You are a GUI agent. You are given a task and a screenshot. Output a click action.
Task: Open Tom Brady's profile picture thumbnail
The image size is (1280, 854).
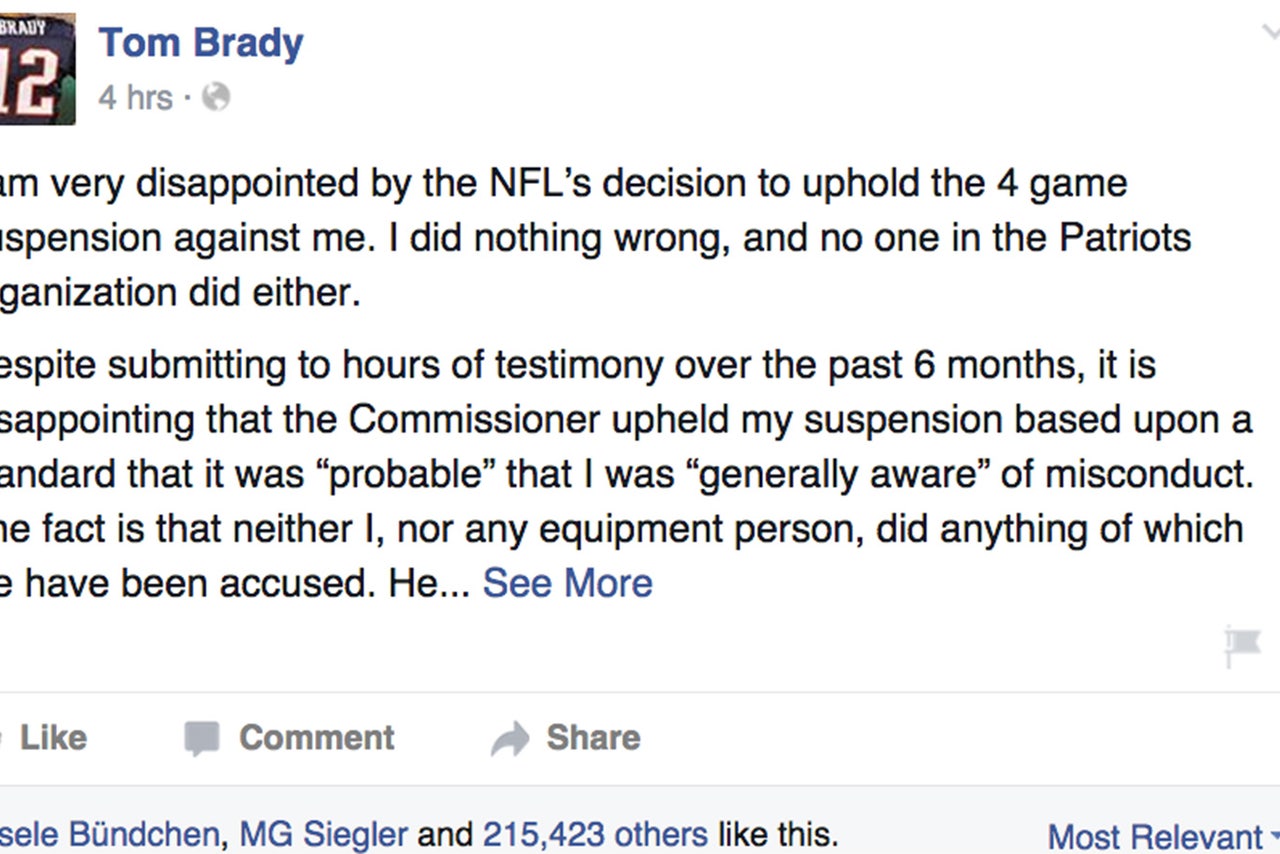tap(37, 69)
